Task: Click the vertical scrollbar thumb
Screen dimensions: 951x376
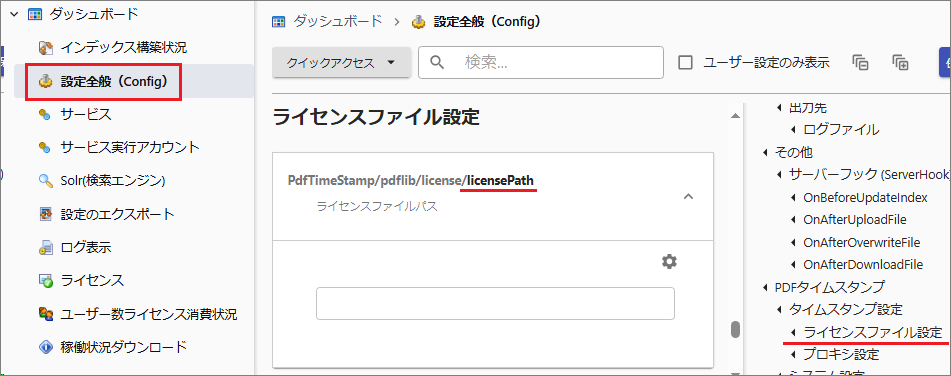Action: coord(735,329)
